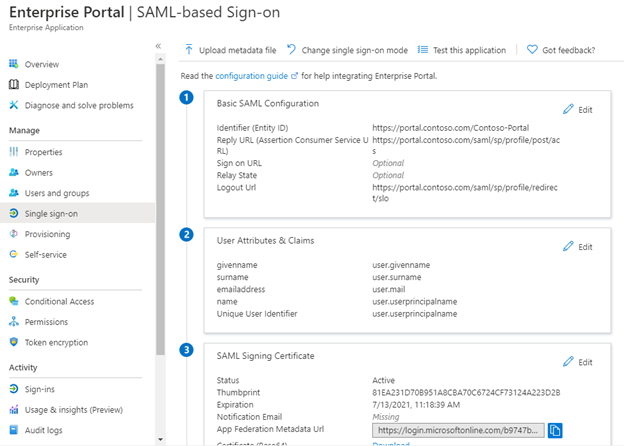Image resolution: width=624 pixels, height=446 pixels.
Task: Click the sidebar scrollbar down arrow
Action: (x=160, y=440)
